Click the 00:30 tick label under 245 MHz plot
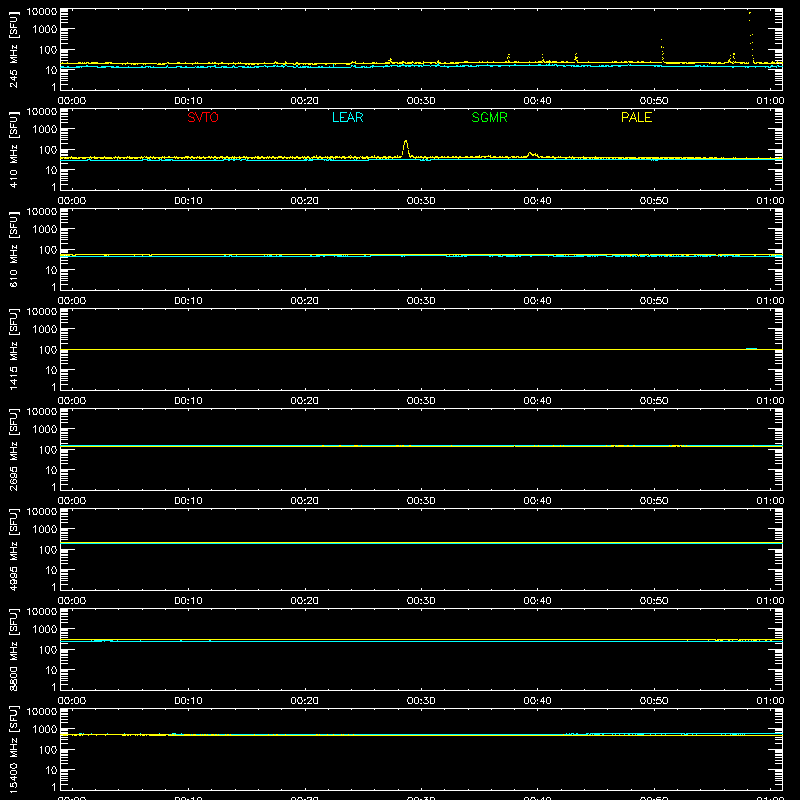 coord(421,101)
